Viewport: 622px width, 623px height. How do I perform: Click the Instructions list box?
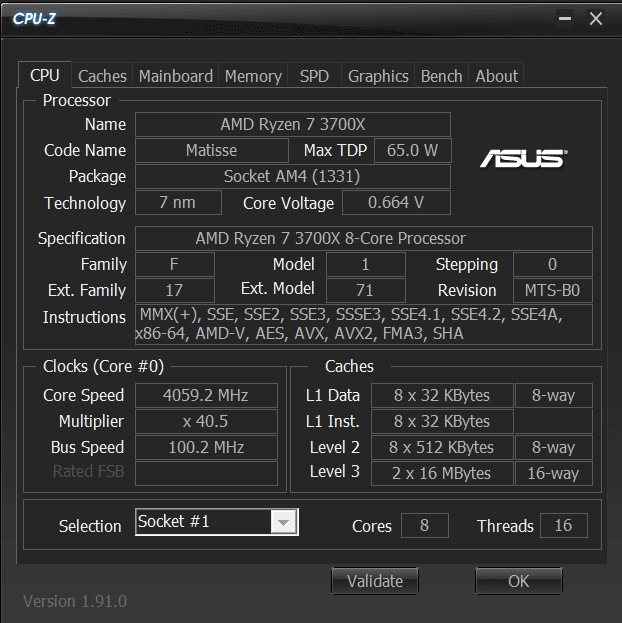click(364, 324)
